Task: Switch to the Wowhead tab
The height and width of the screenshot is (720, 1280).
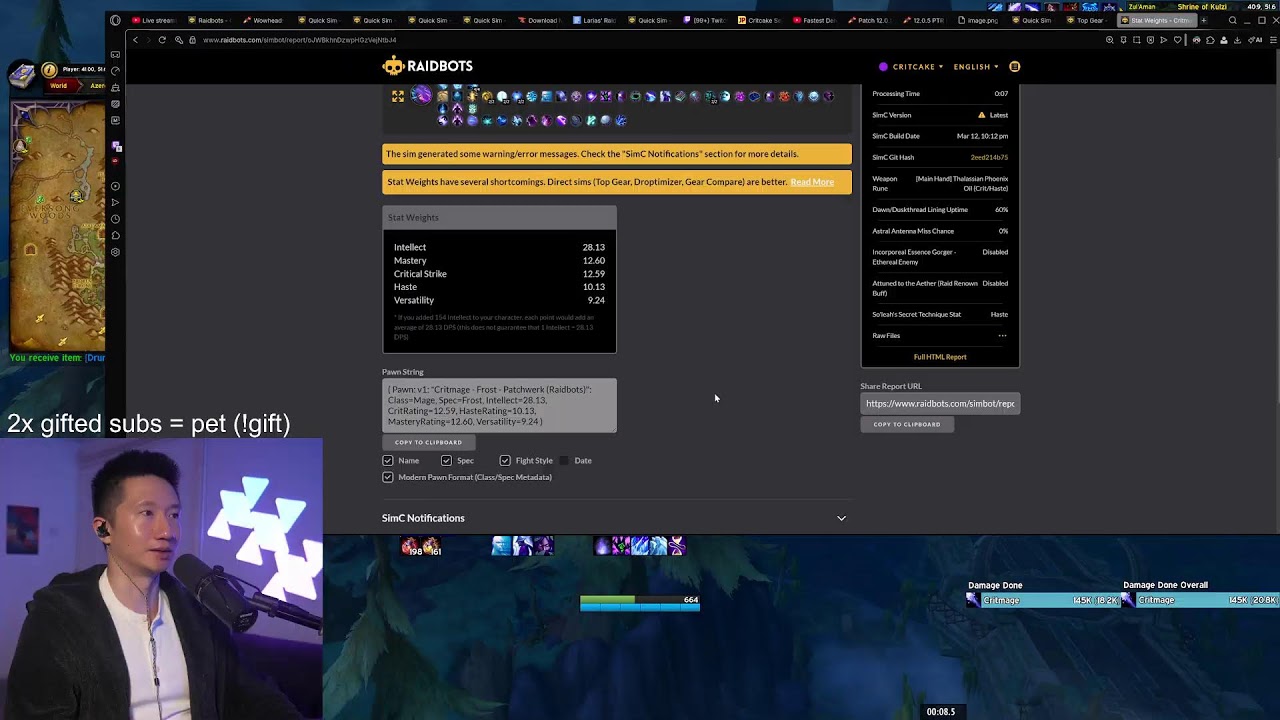Action: pos(262,20)
